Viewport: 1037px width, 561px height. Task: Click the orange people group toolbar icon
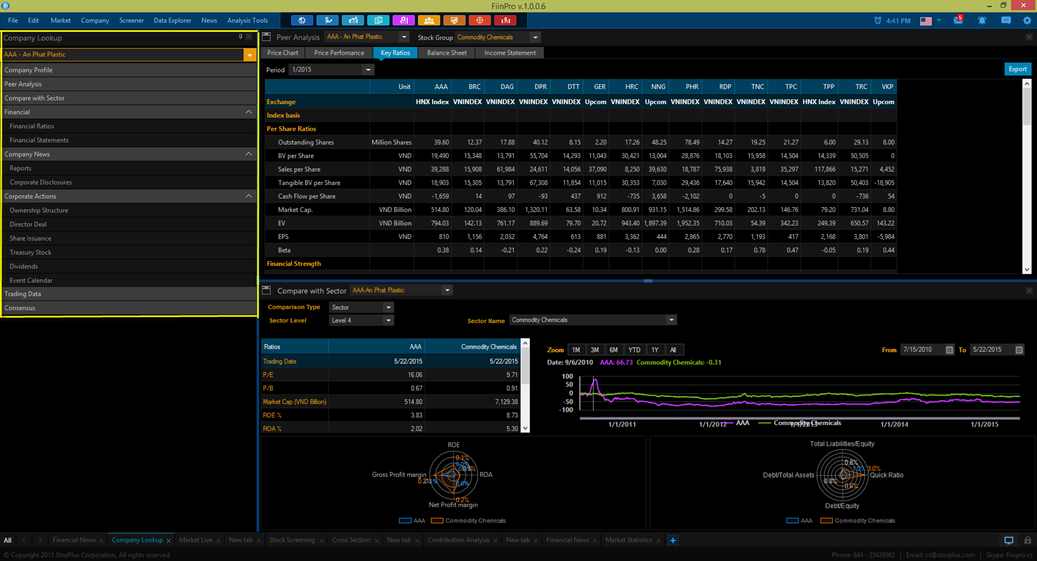click(x=429, y=21)
